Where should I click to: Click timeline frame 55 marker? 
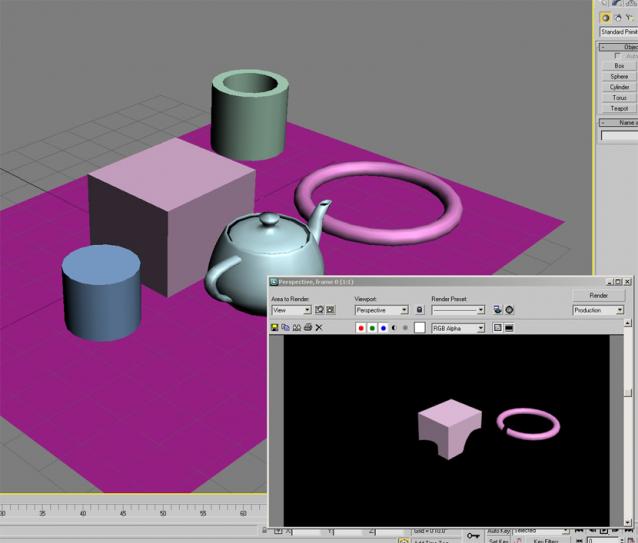203,513
